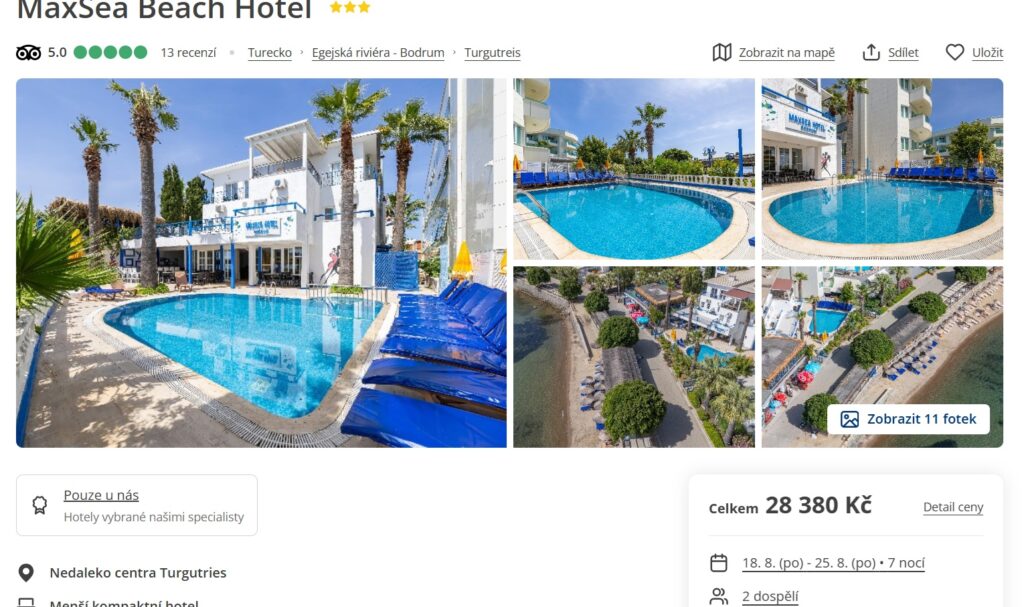The height and width of the screenshot is (607, 1024).
Task: Click the heart icon to save hotel
Action: tap(955, 52)
